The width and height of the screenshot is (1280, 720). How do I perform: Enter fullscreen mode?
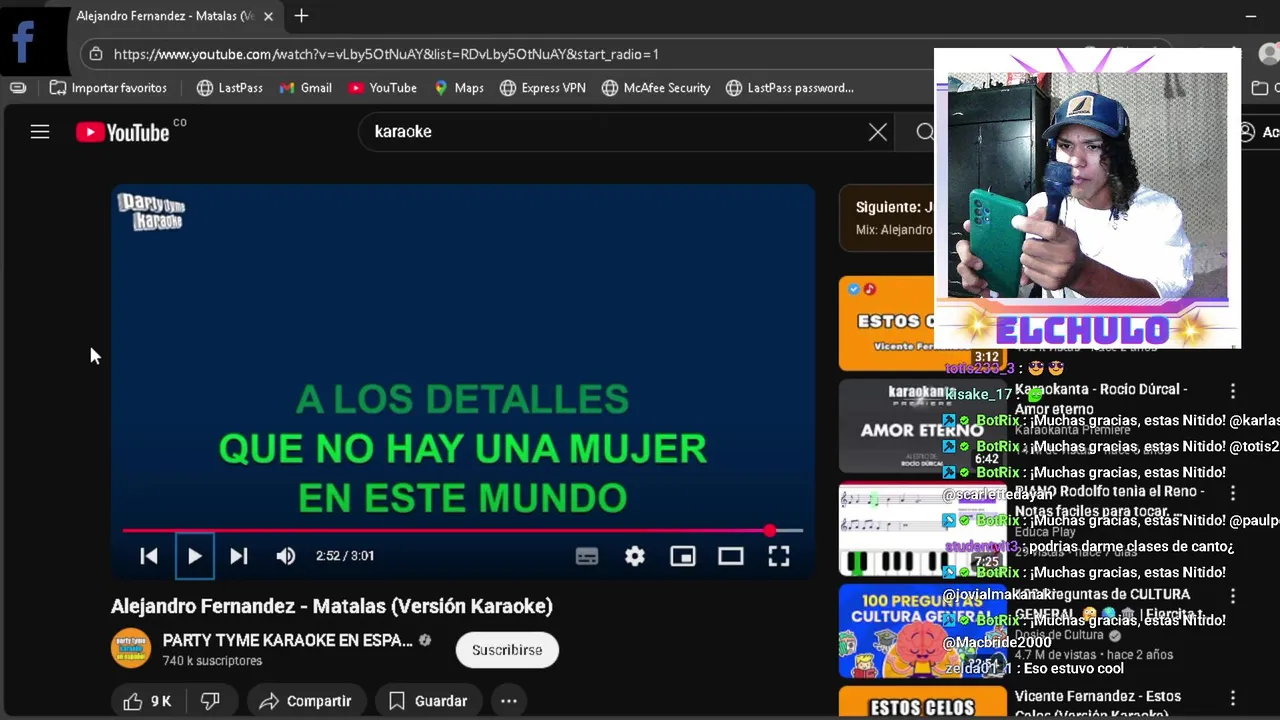click(x=779, y=556)
